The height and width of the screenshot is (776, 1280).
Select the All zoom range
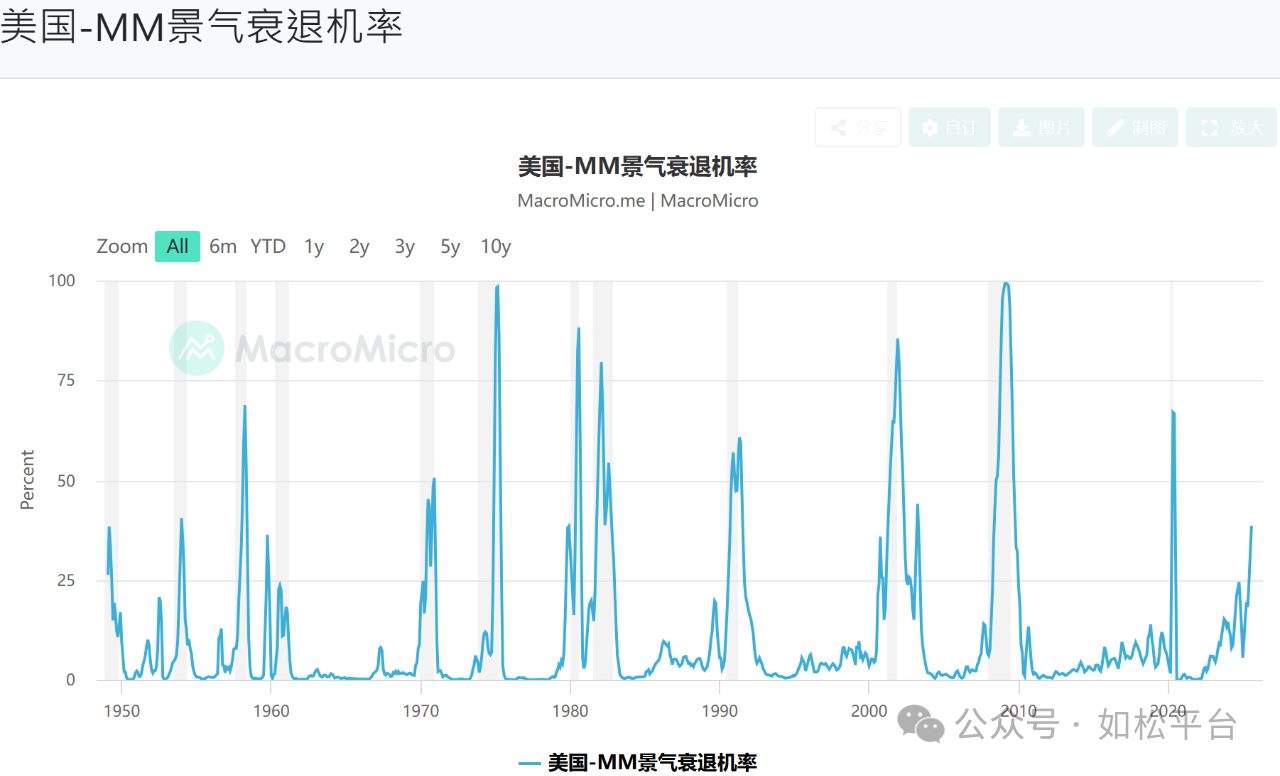point(177,246)
